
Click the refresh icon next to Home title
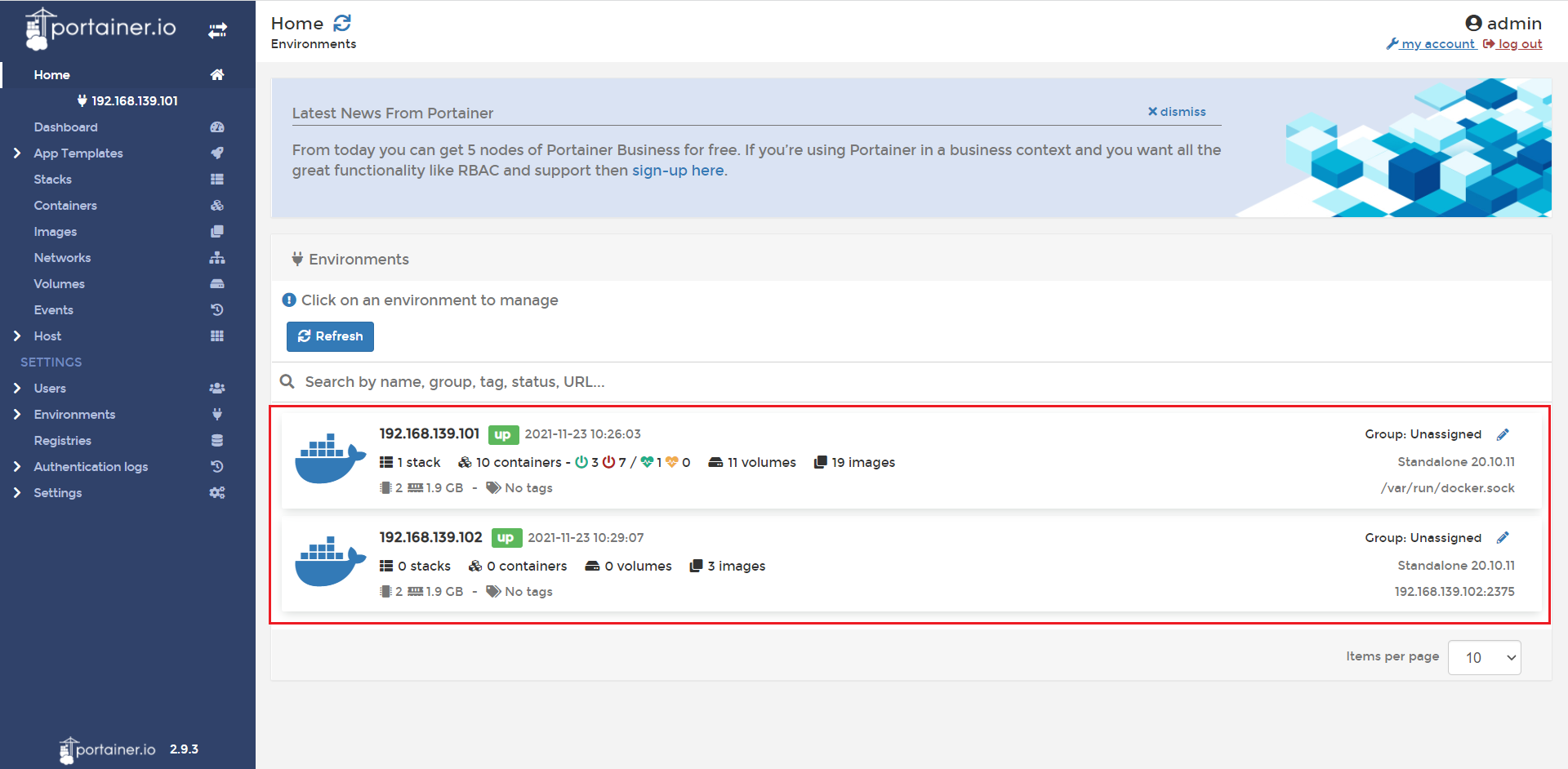[x=342, y=24]
